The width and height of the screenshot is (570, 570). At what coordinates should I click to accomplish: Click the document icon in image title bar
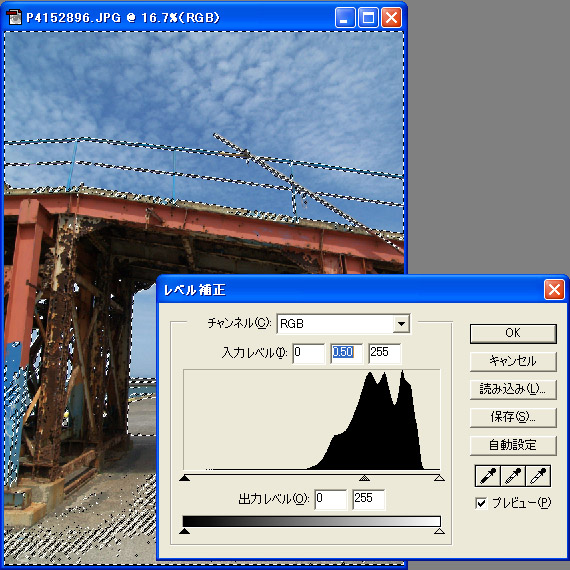[x=14, y=17]
